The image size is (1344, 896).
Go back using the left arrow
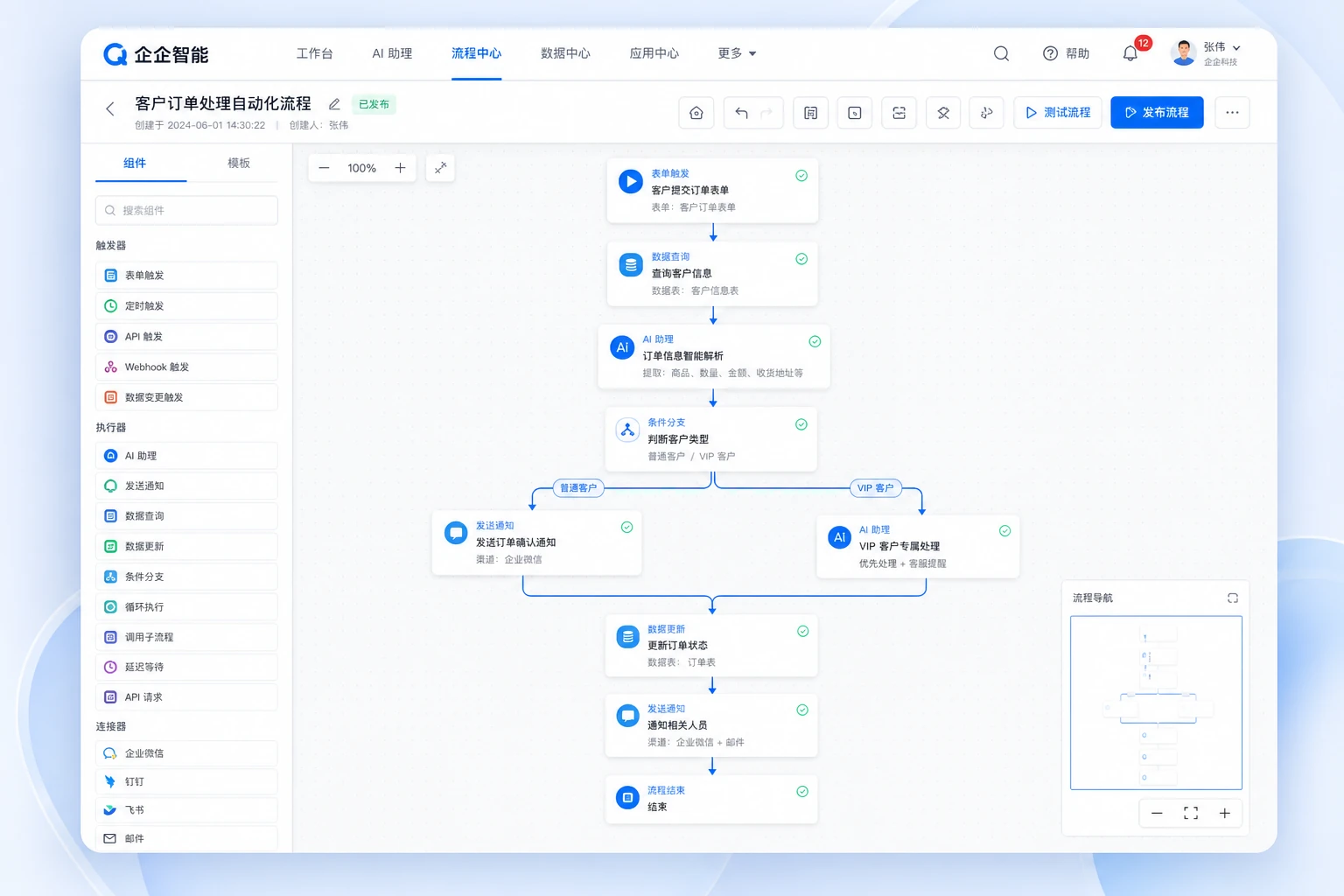point(109,108)
